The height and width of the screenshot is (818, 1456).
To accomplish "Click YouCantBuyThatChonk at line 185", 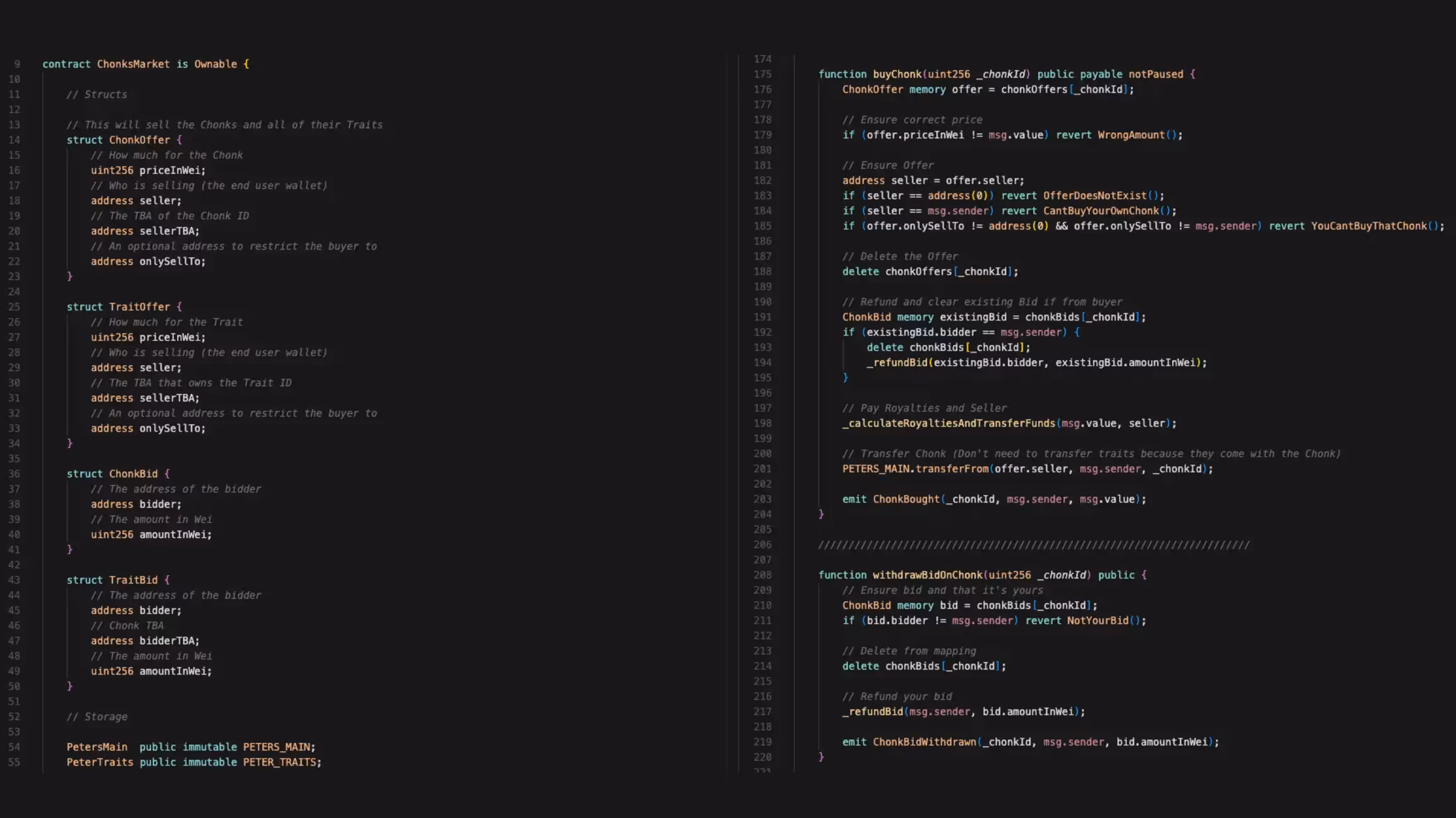I will tap(1368, 226).
